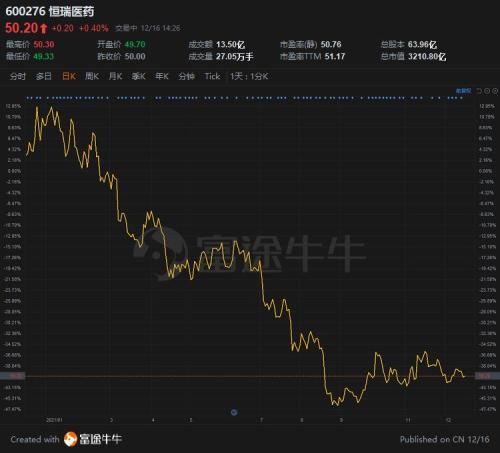Open the 季K chart tab
This screenshot has height=453, width=500.
click(139, 76)
